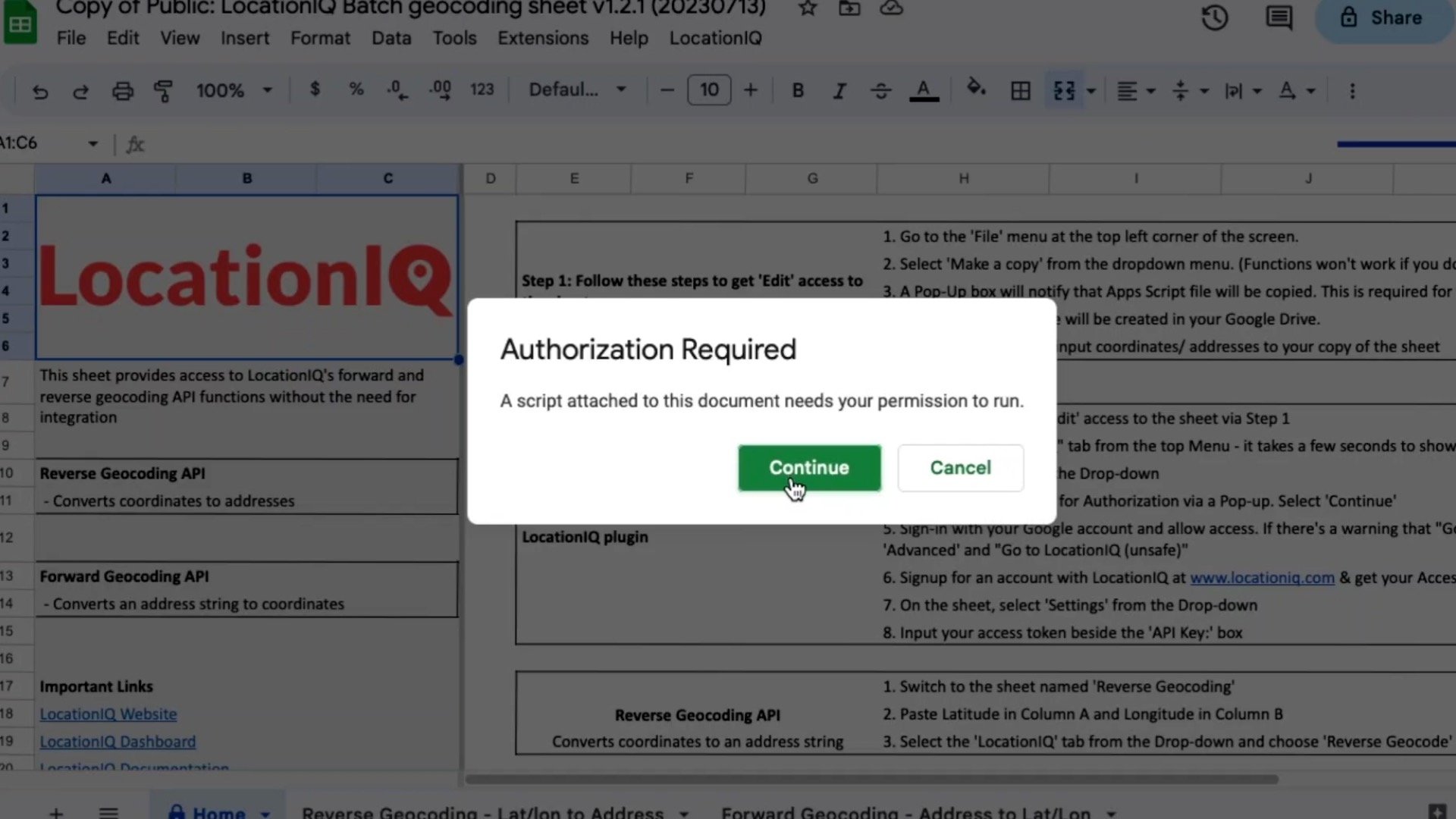
Task: Toggle merge cells button
Action: coord(1064,91)
